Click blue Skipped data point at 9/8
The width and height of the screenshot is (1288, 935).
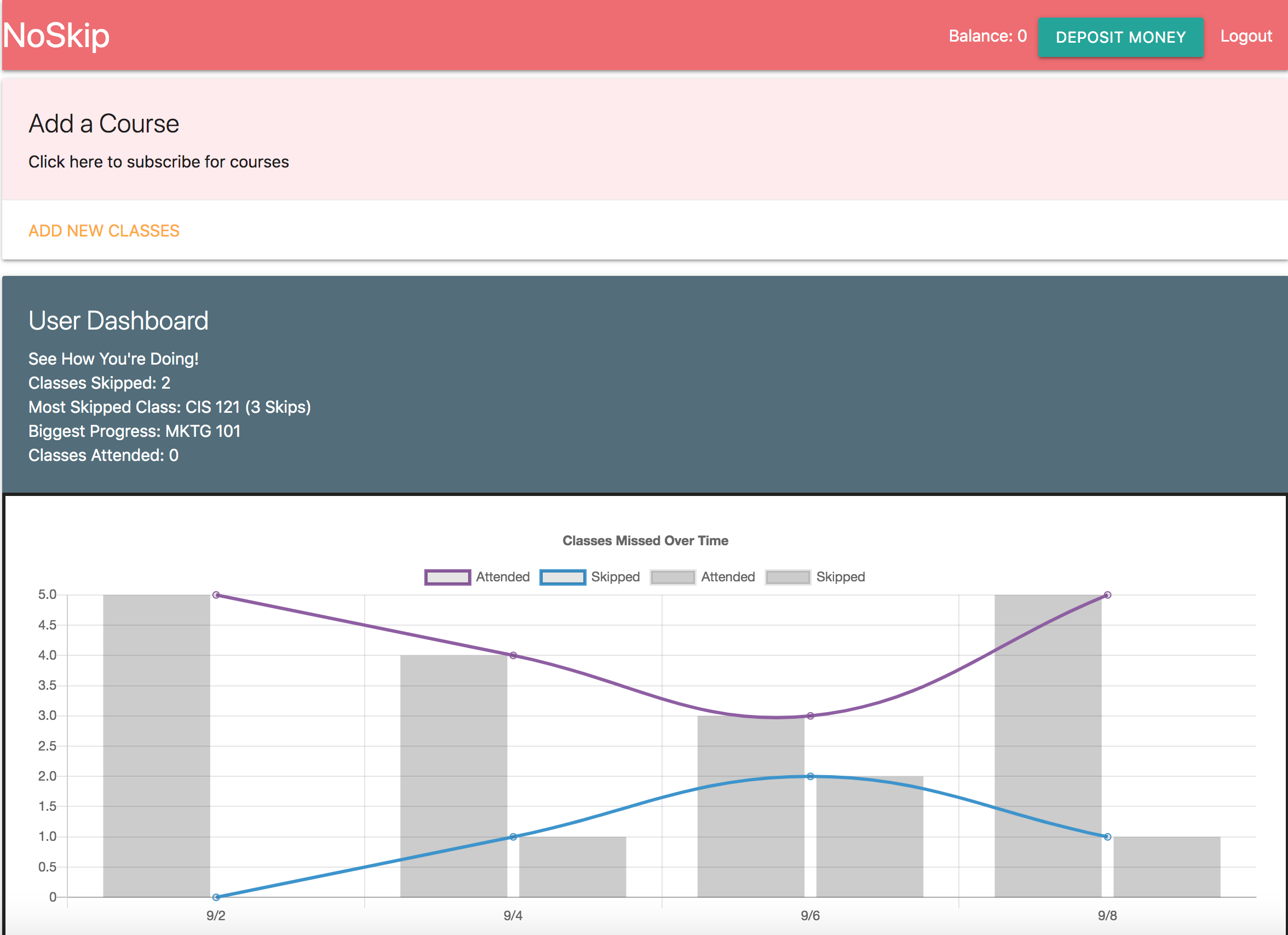click(1107, 836)
